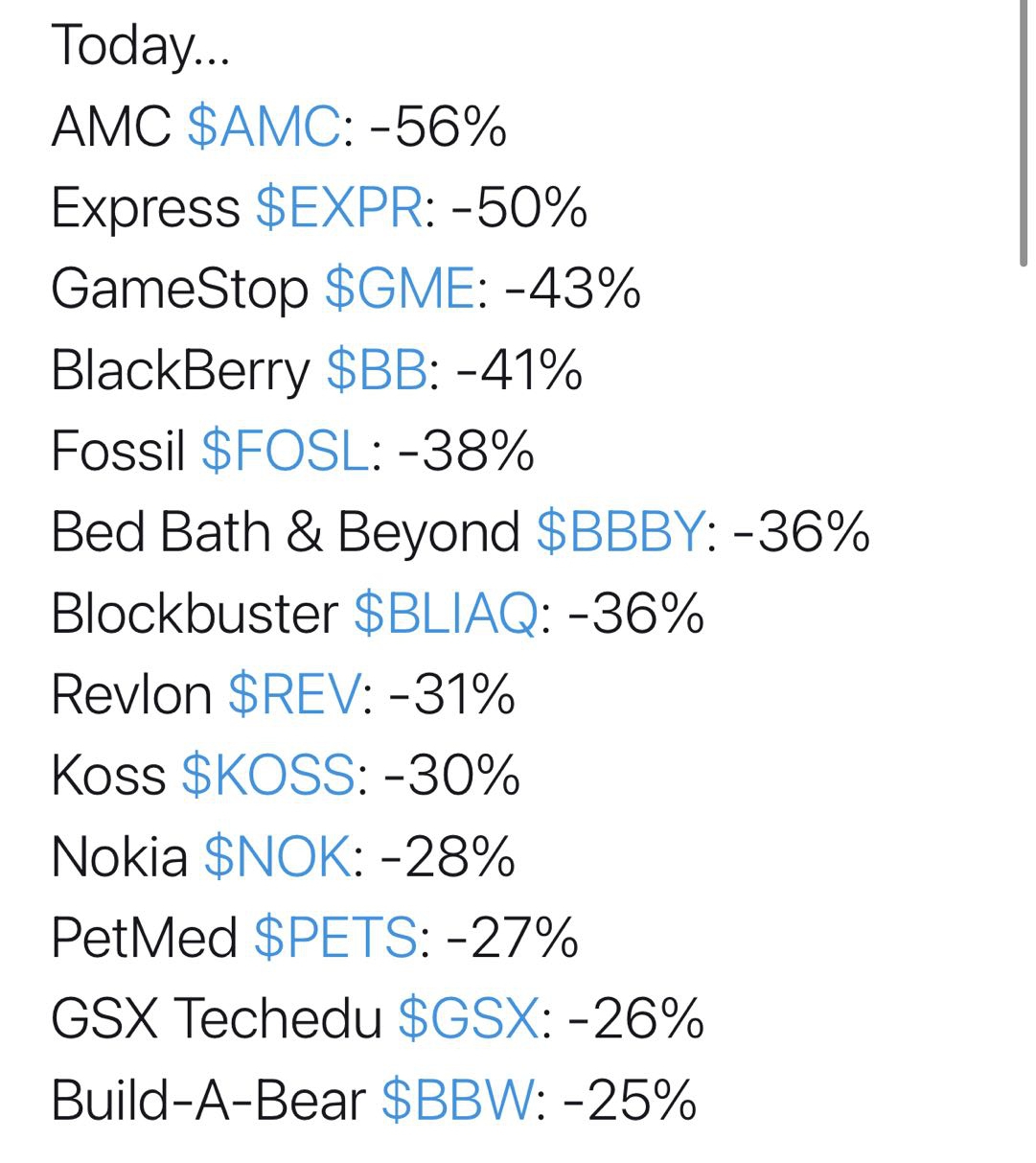Tap the $PETS ticker link
1036x1163 pixels.
[x=335, y=937]
